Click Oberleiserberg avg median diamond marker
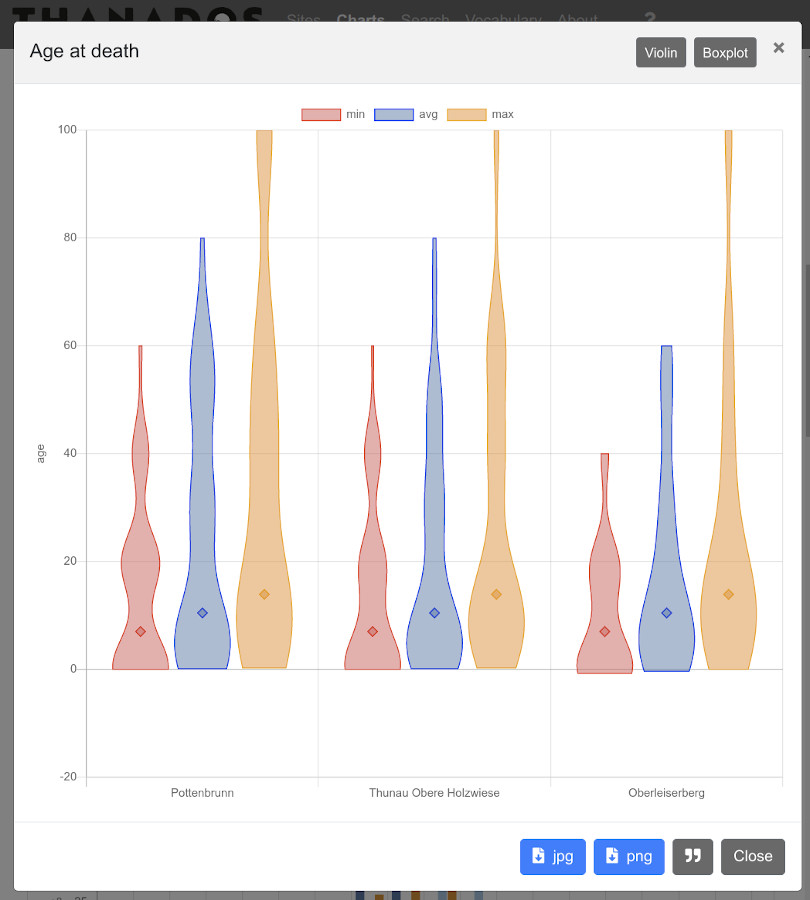Image resolution: width=810 pixels, height=900 pixels. 666,613
